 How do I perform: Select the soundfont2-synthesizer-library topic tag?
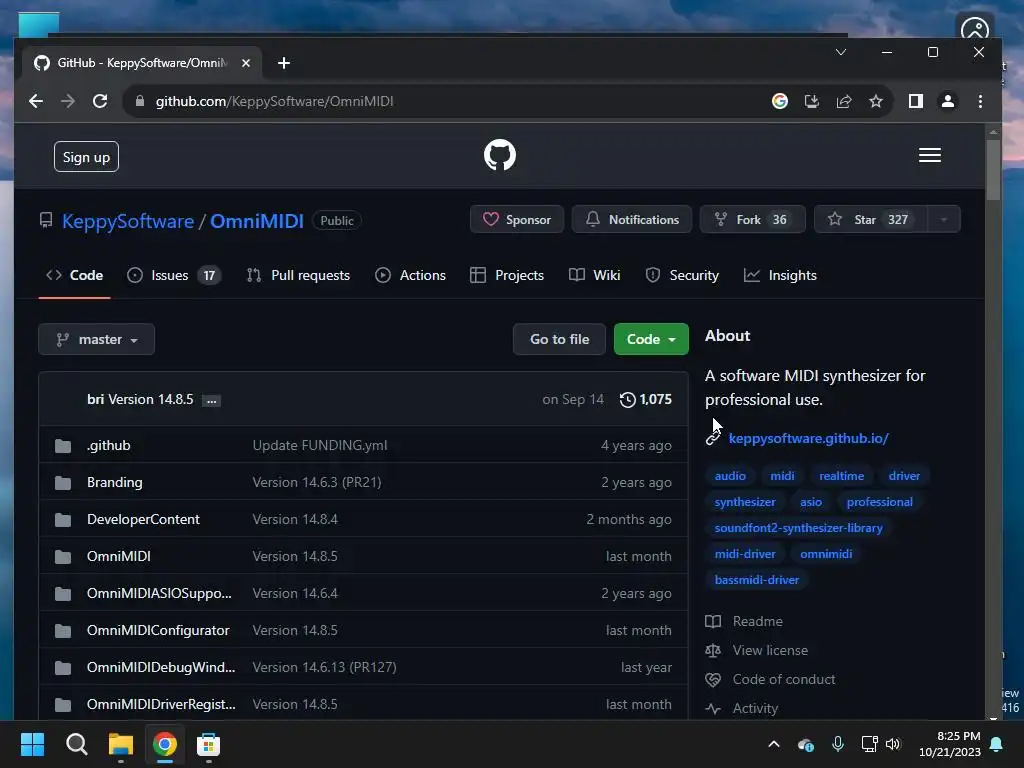pyautogui.click(x=798, y=528)
